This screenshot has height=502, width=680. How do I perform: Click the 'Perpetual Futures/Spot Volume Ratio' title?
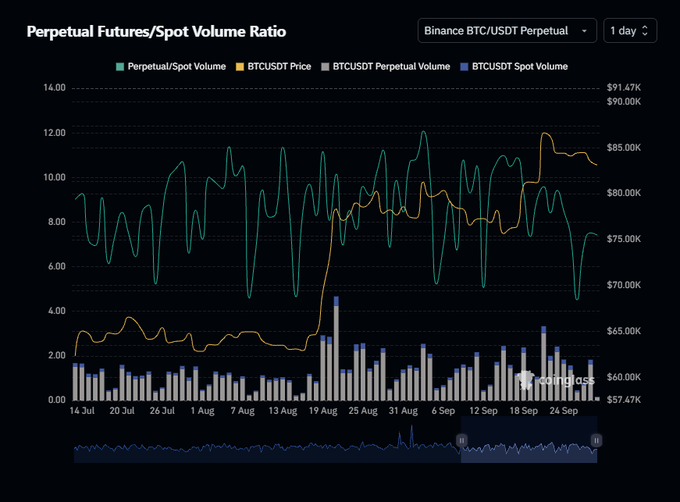point(157,32)
